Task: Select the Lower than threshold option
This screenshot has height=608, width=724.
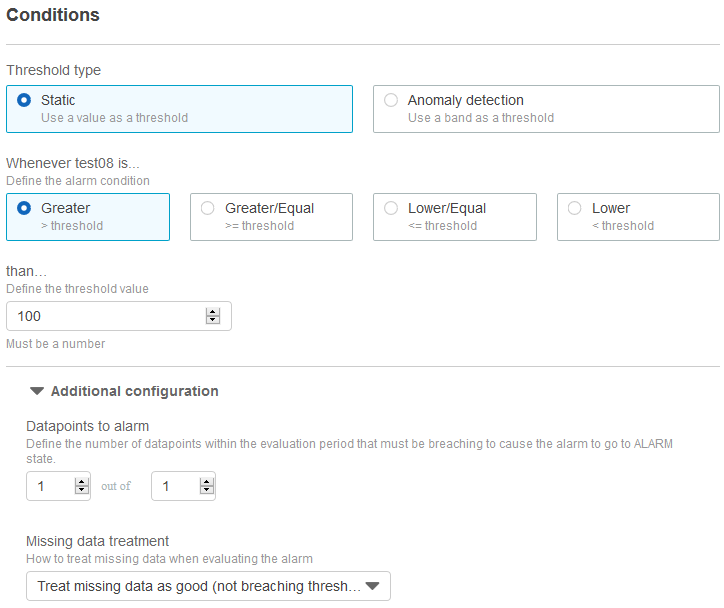Action: click(x=574, y=208)
